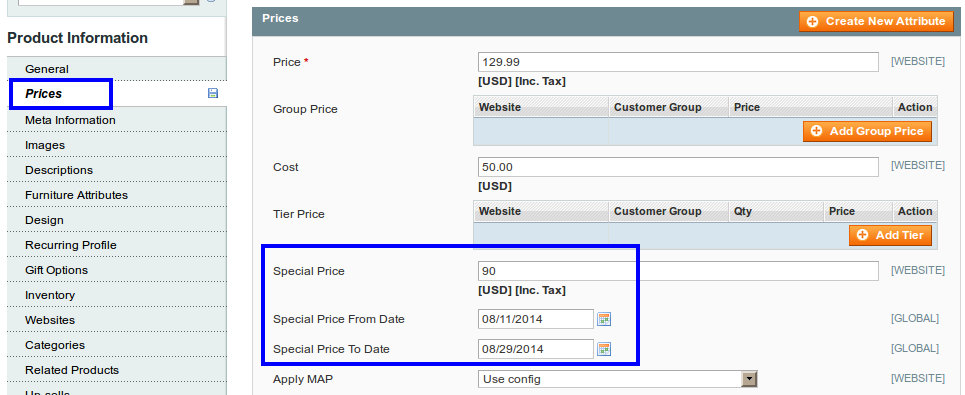
Task: Switch to Meta Information tab
Action: click(x=117, y=120)
